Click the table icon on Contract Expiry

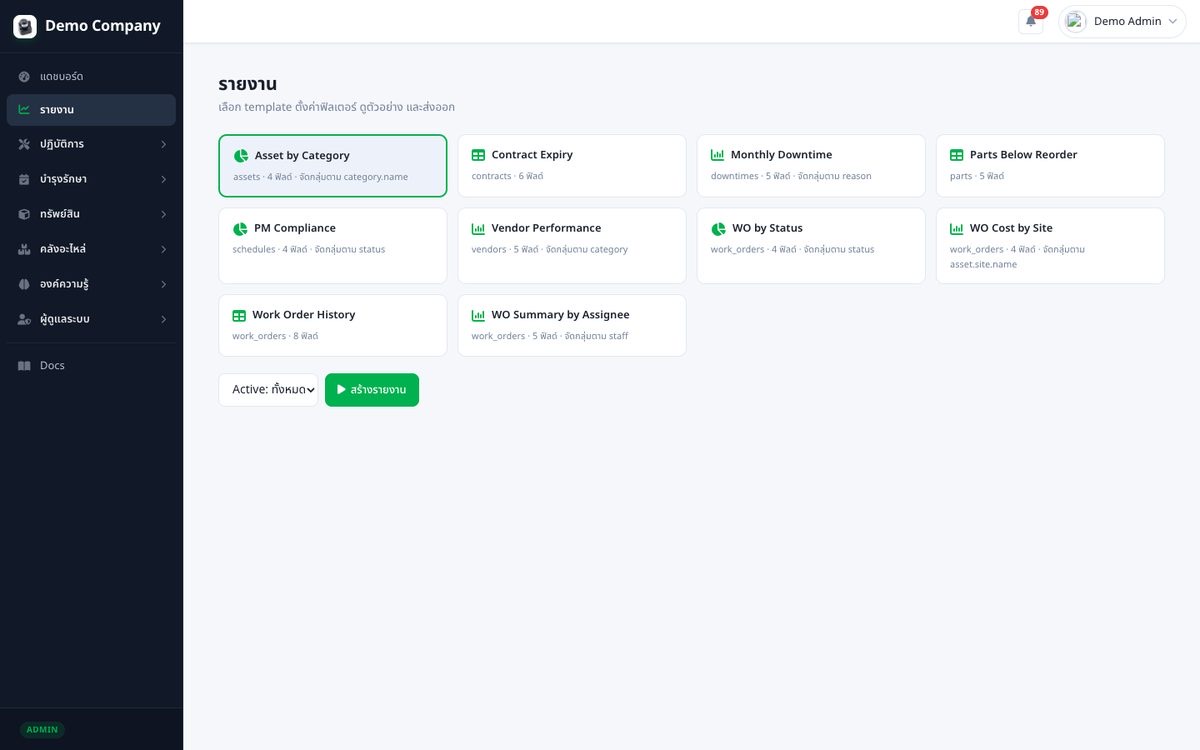click(478, 155)
